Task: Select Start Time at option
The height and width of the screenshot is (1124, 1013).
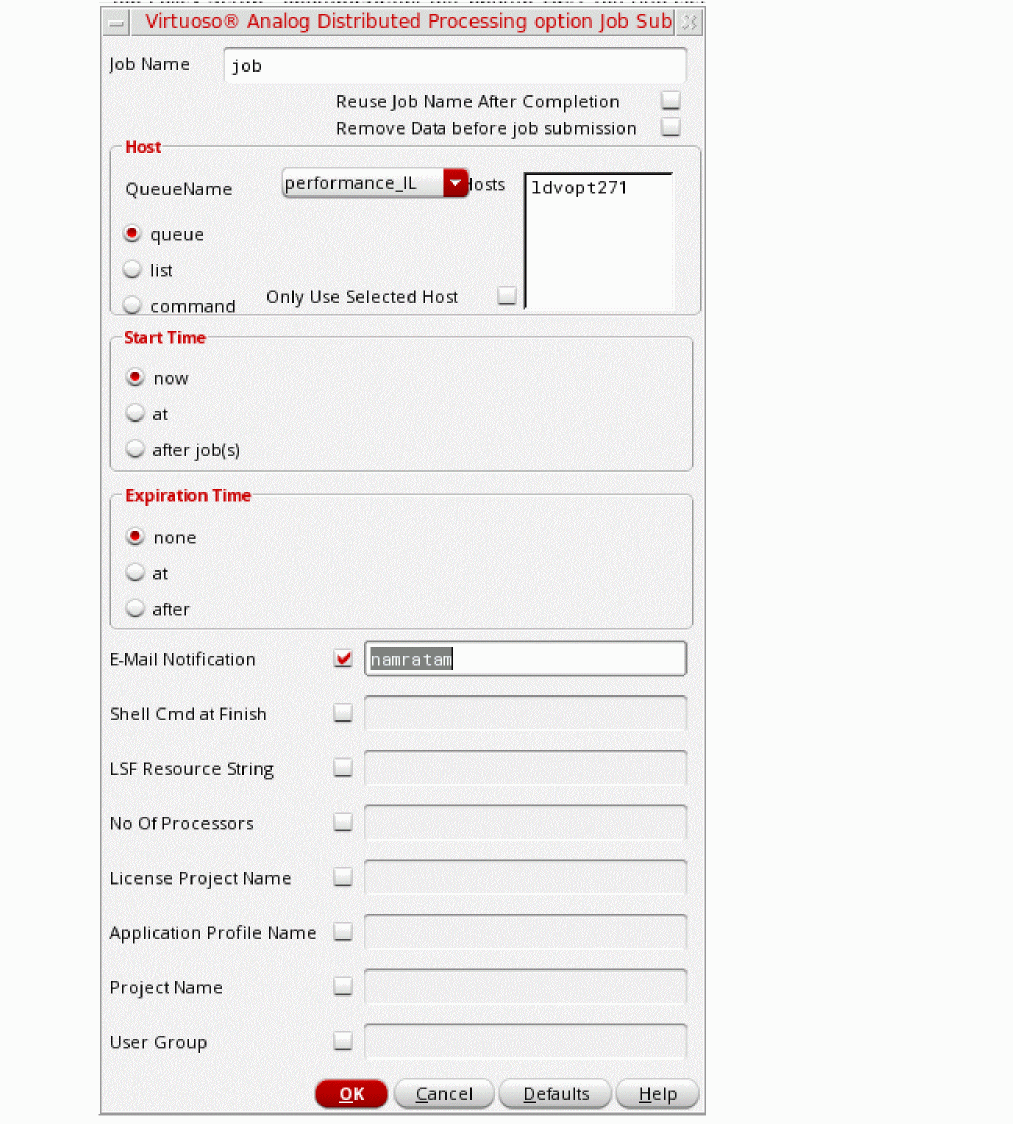Action: pos(135,413)
